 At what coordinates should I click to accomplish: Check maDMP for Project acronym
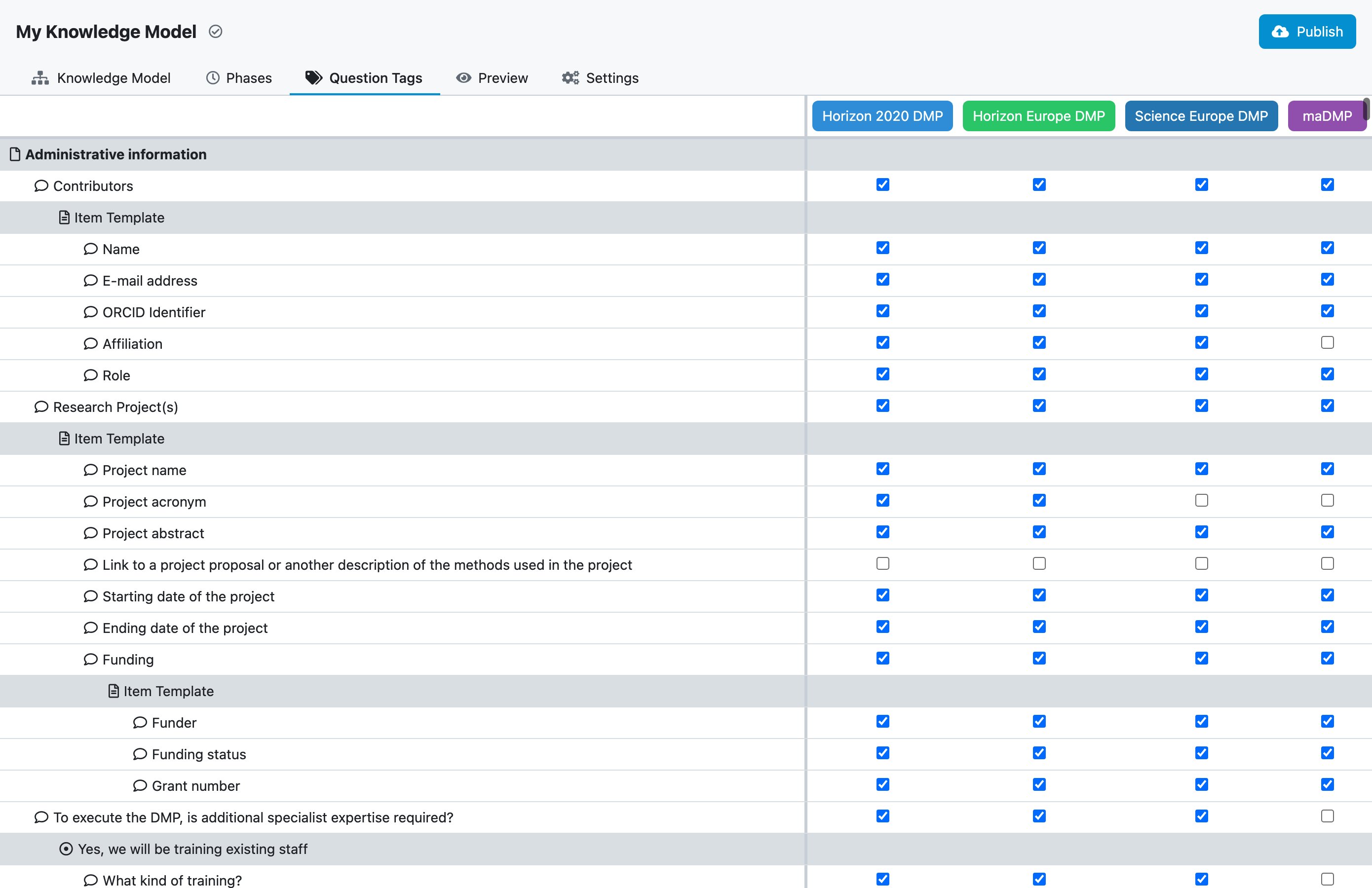1327,500
